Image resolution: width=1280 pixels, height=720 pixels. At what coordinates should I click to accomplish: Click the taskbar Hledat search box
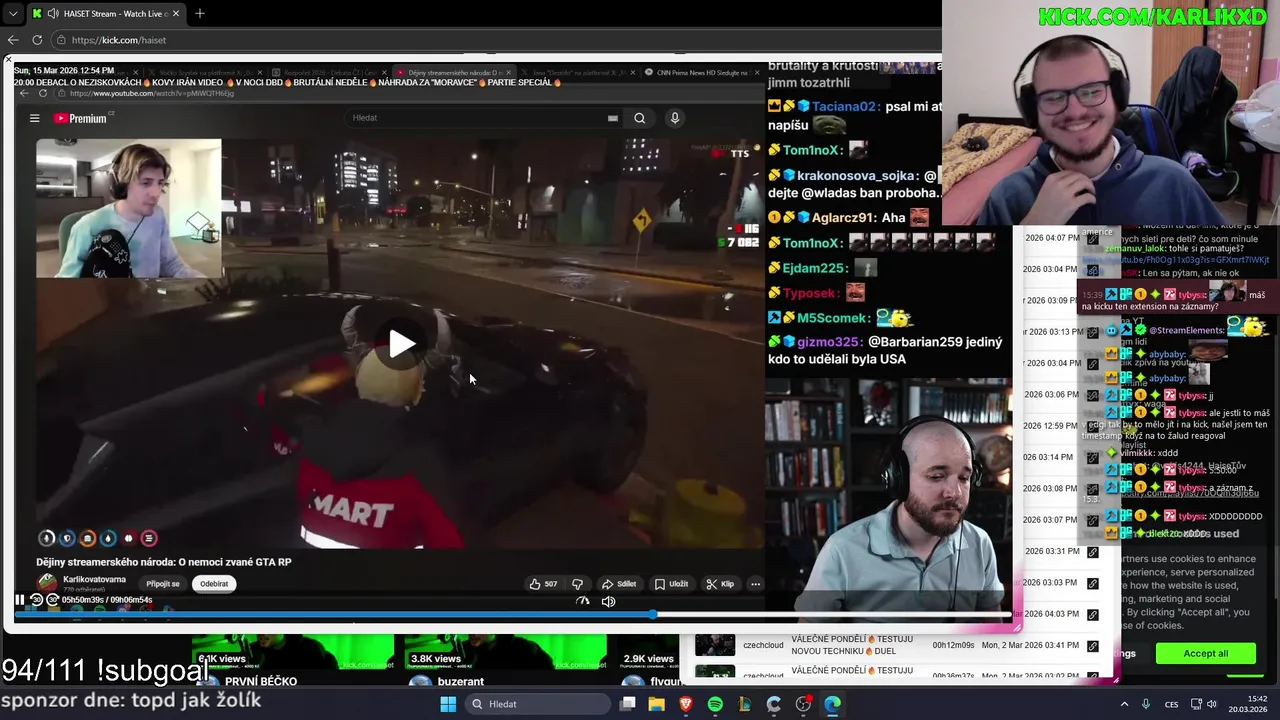click(x=536, y=704)
